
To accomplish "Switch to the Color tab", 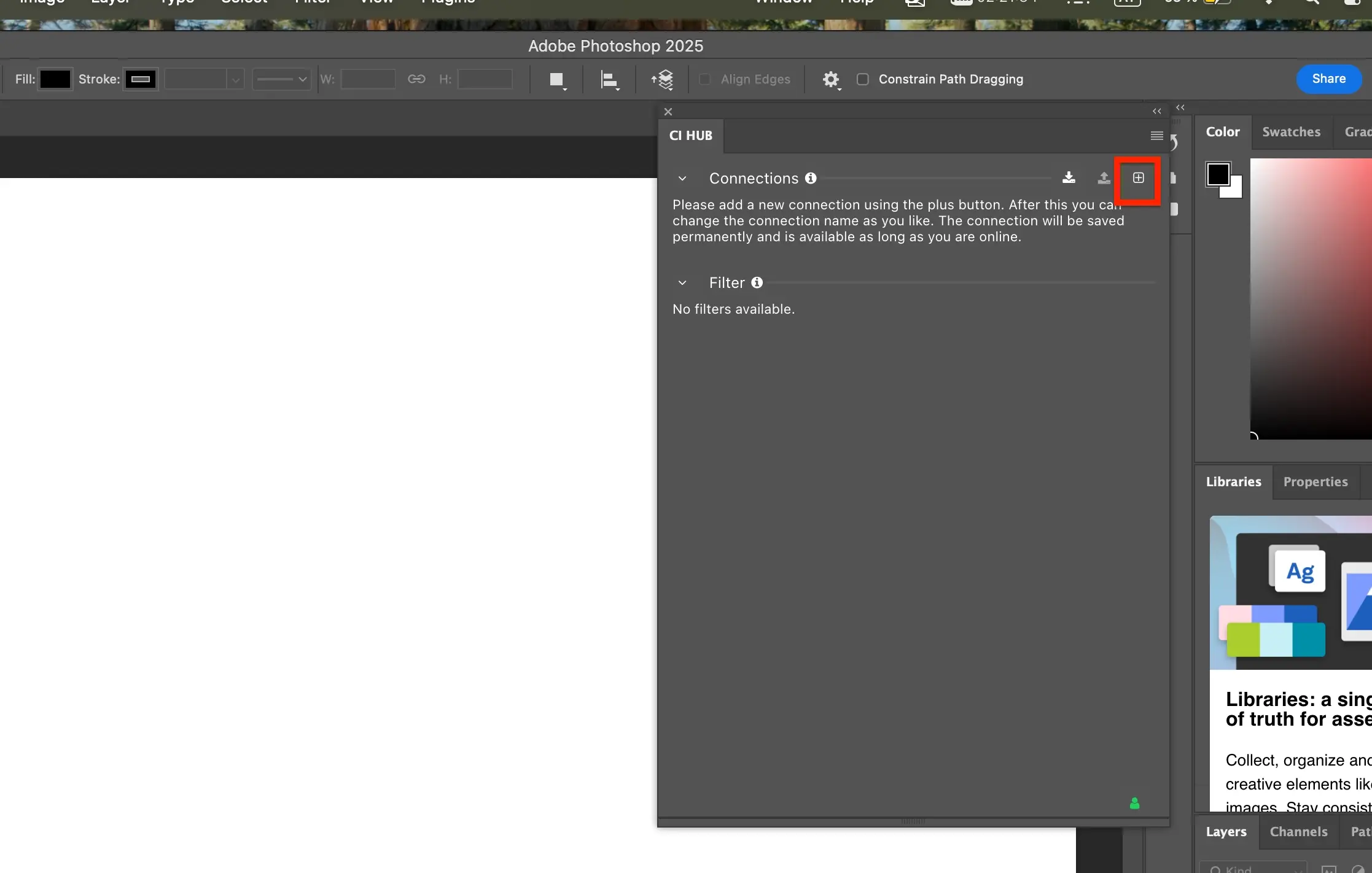I will click(1222, 132).
